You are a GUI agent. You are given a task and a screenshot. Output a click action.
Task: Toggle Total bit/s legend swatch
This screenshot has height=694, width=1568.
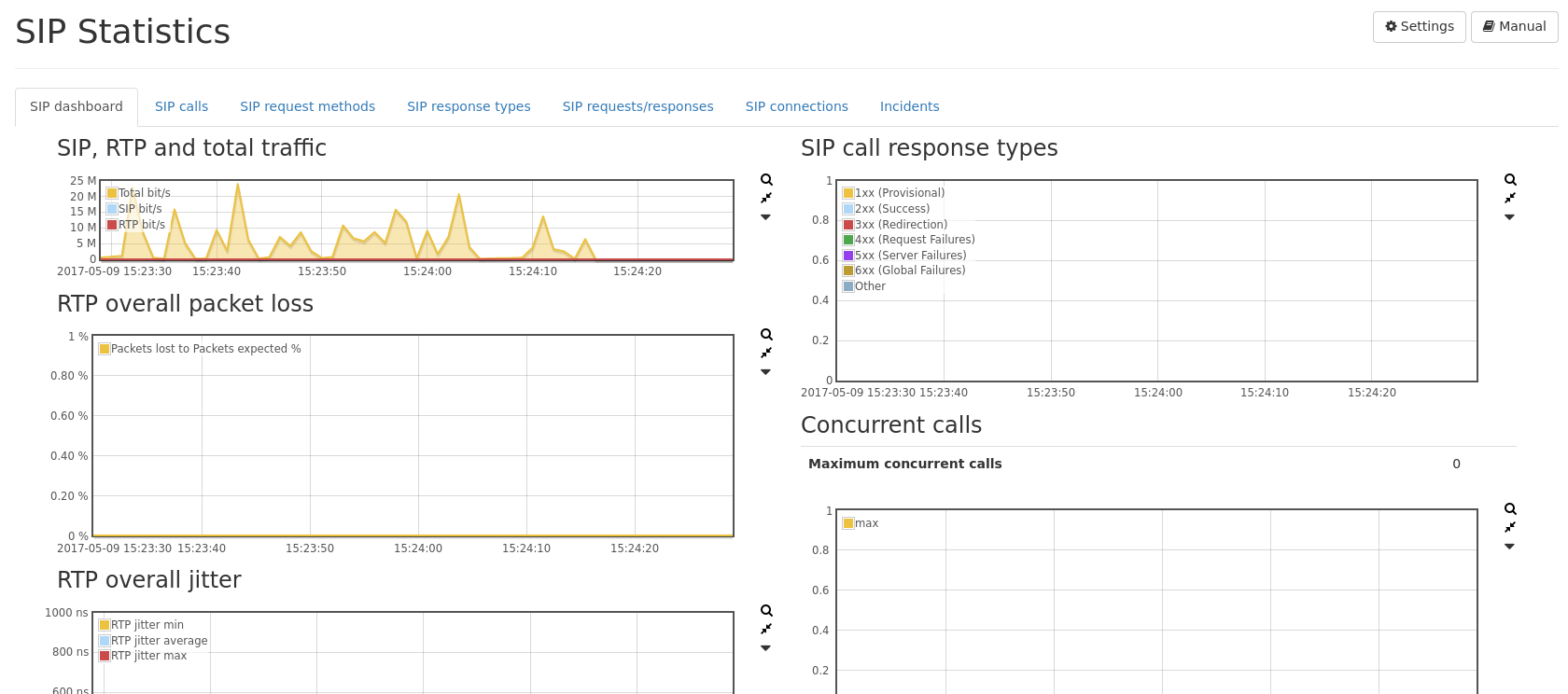[112, 193]
